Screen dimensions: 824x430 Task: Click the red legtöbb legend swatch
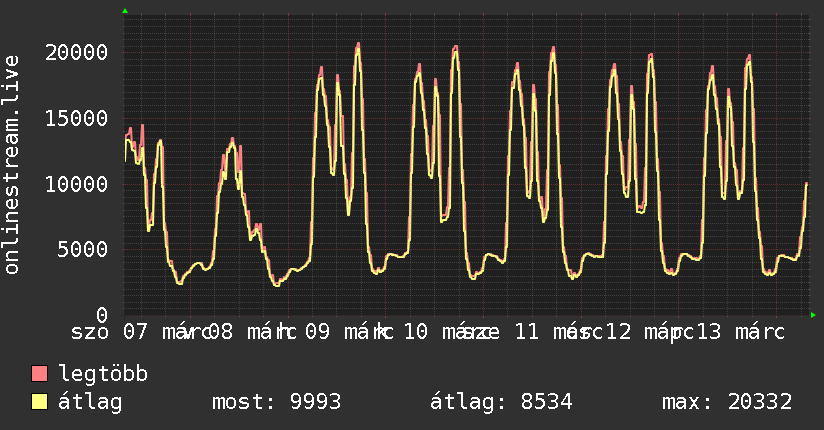point(40,375)
